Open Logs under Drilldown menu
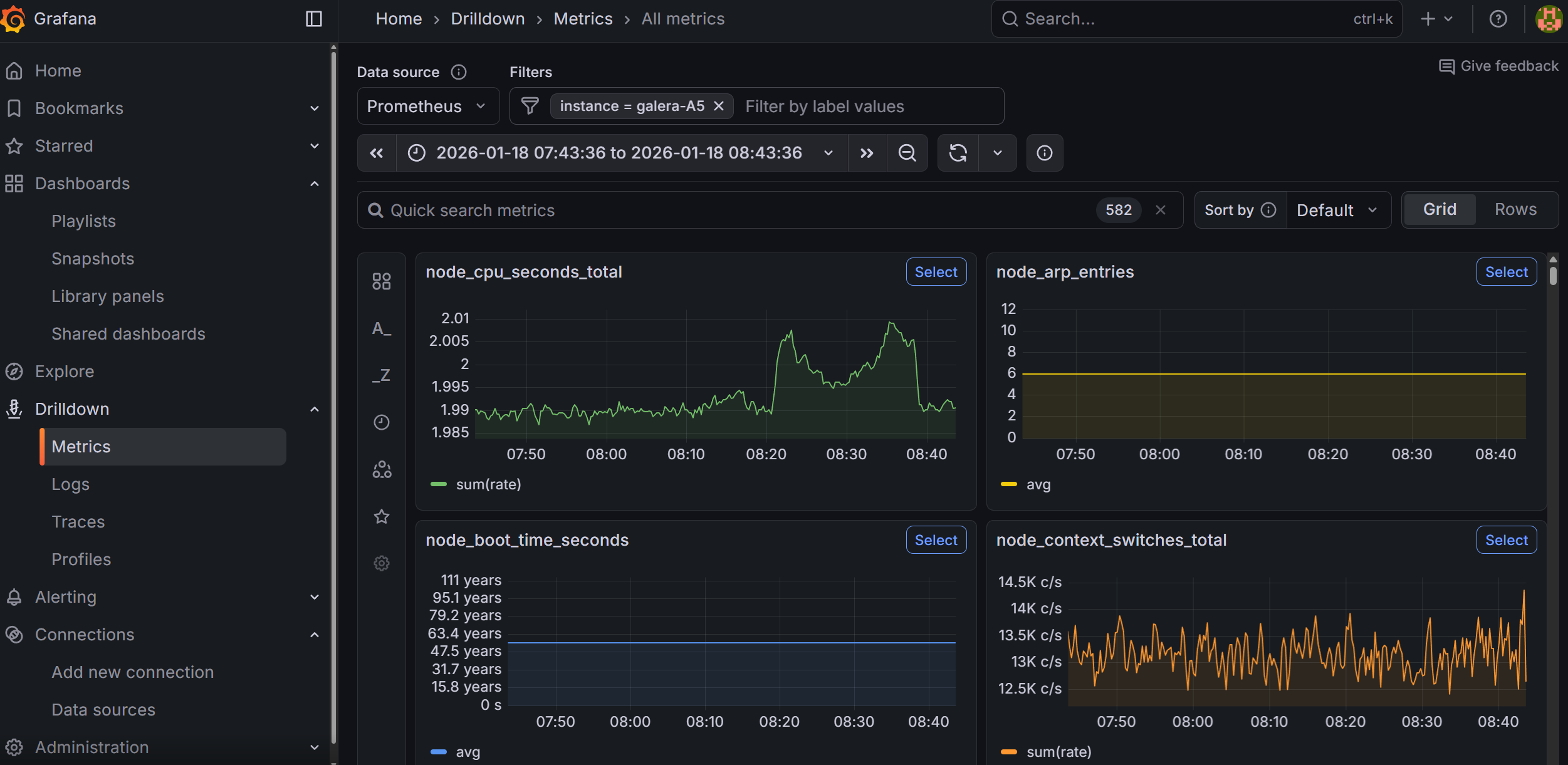The width and height of the screenshot is (1568, 765). [70, 484]
